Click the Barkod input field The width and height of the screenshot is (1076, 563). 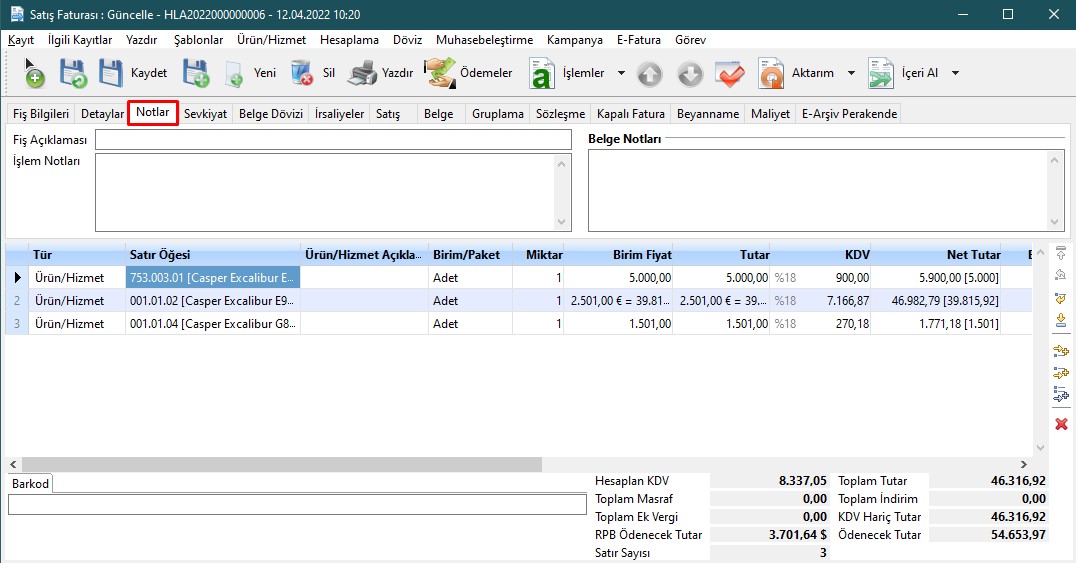(297, 505)
